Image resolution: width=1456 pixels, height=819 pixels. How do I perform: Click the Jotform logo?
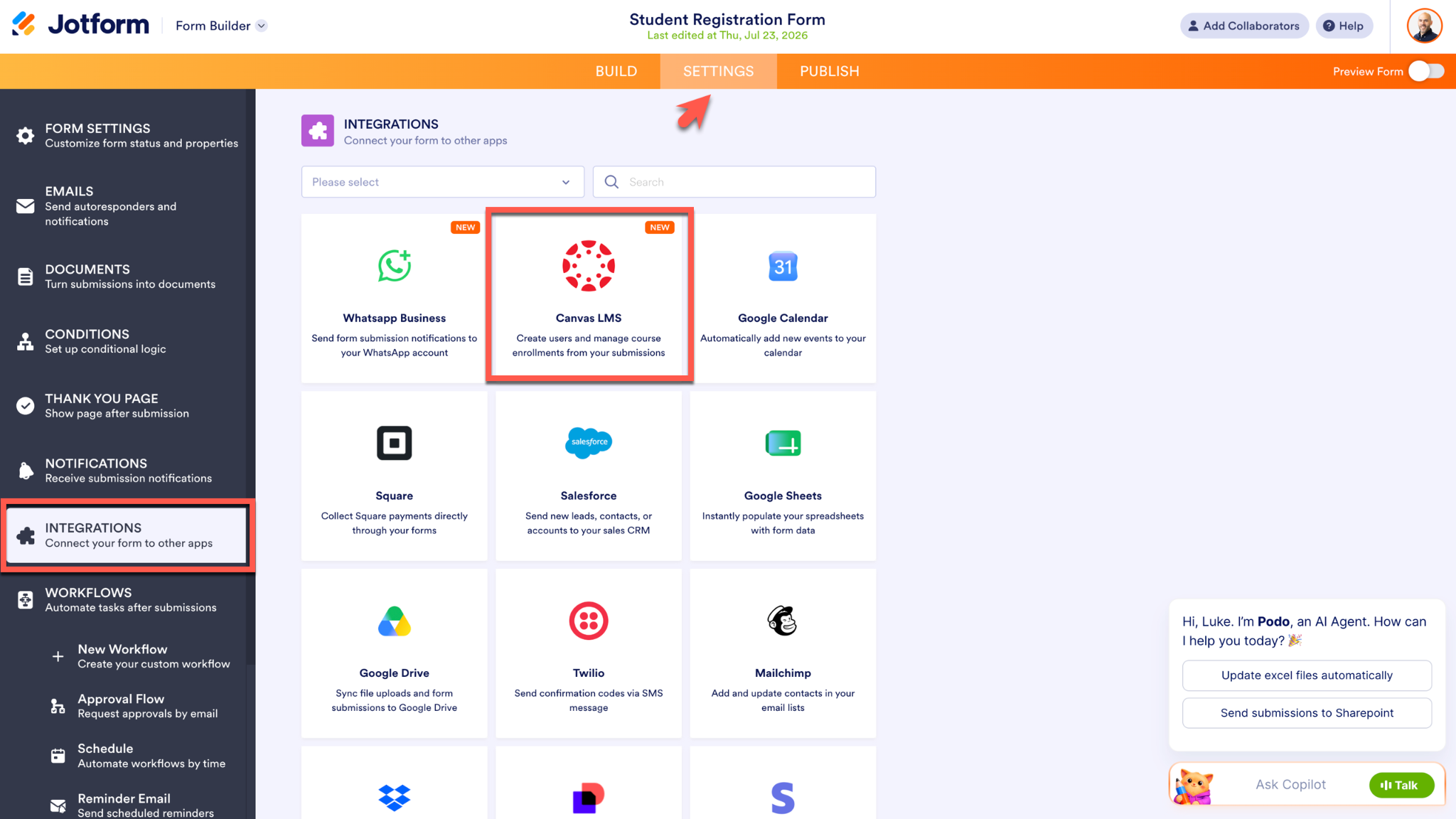point(80,25)
